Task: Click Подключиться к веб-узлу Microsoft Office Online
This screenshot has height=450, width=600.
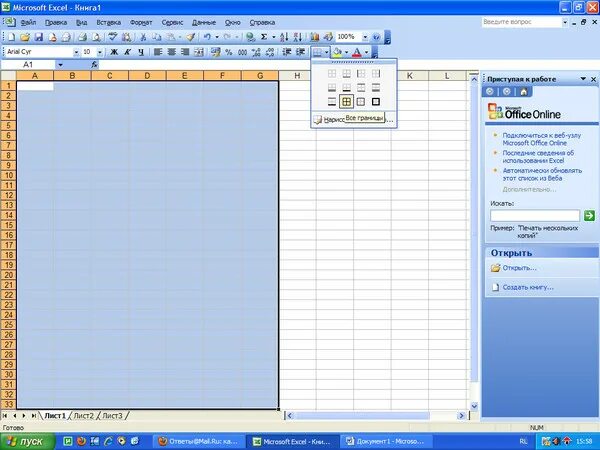Action: (541, 139)
